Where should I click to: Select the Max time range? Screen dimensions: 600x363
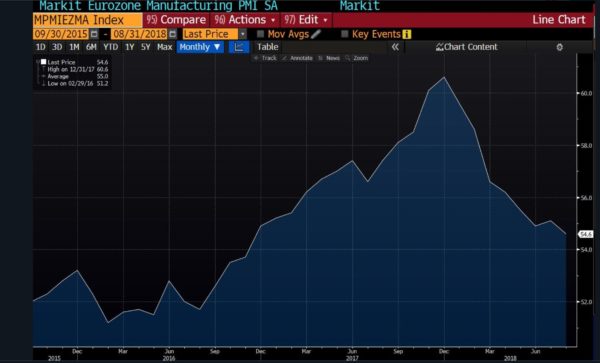tap(165, 47)
